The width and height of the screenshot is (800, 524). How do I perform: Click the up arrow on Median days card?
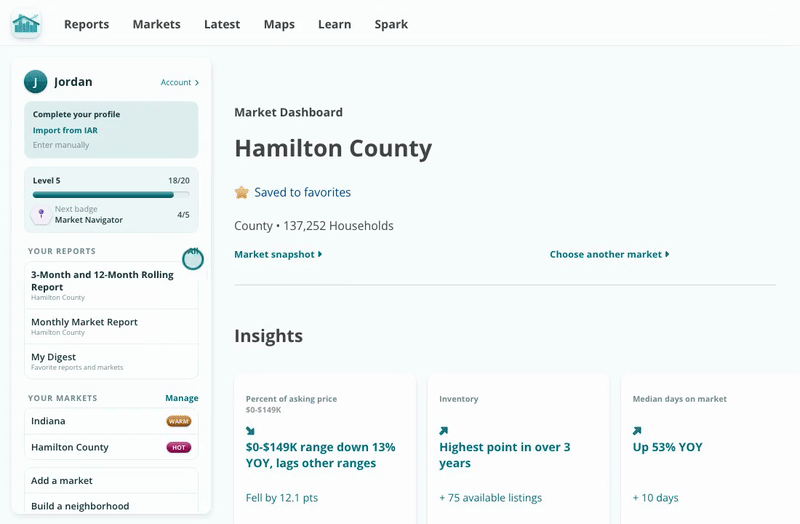[637, 431]
